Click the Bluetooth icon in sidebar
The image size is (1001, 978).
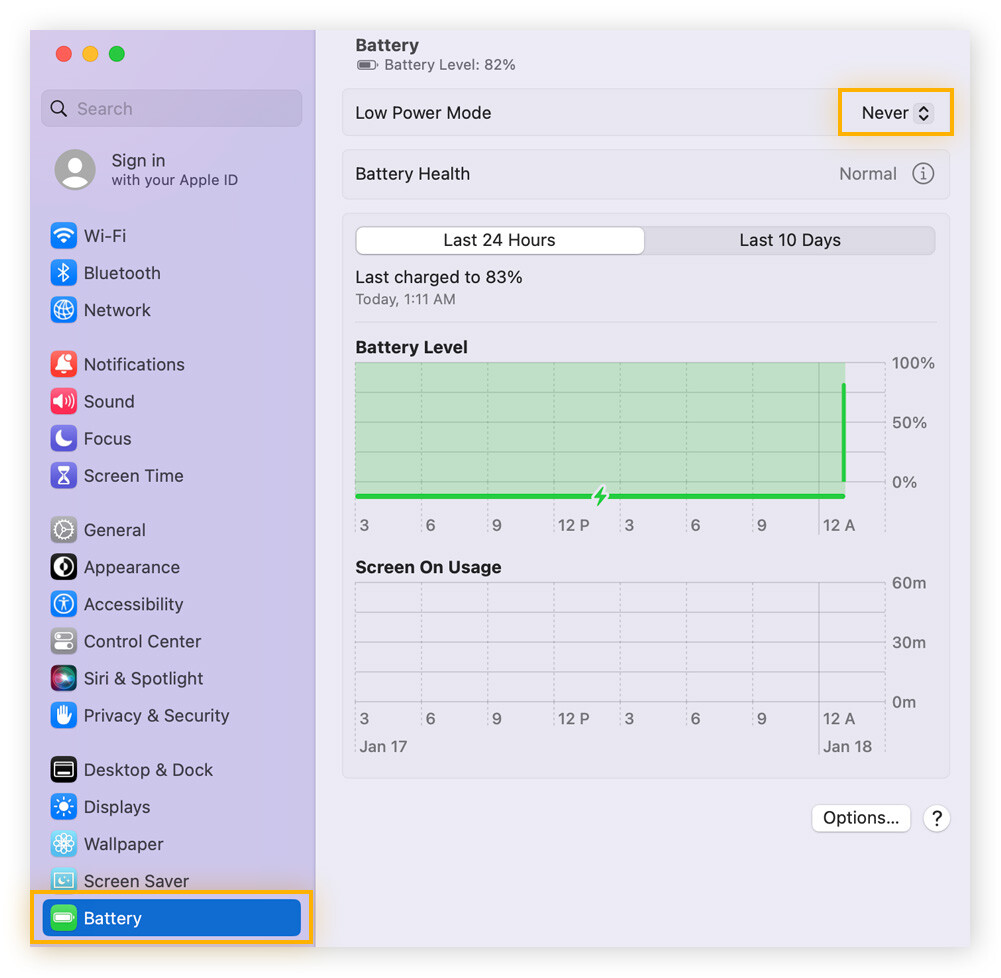[64, 273]
